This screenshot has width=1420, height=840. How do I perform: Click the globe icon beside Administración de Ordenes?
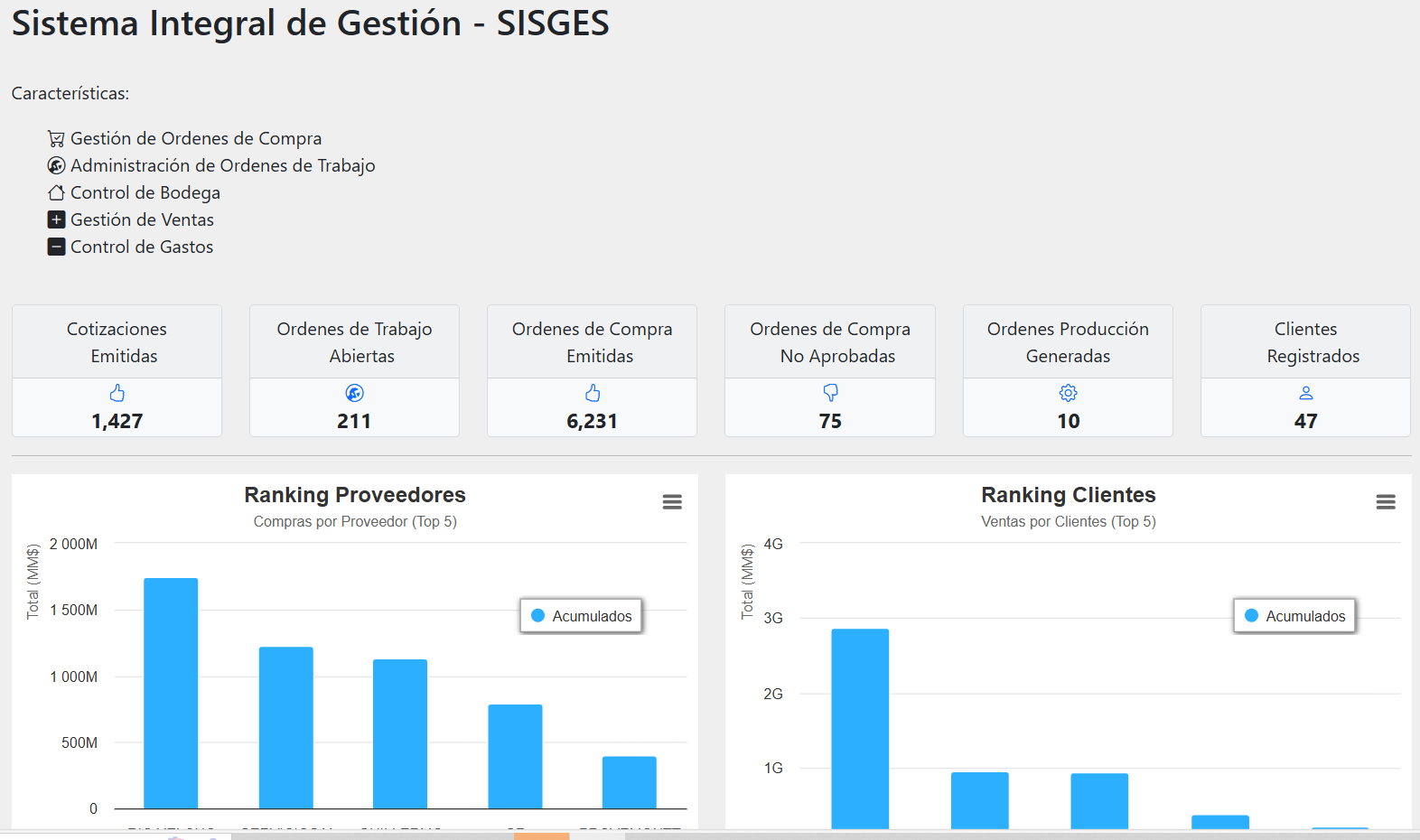pos(56,166)
